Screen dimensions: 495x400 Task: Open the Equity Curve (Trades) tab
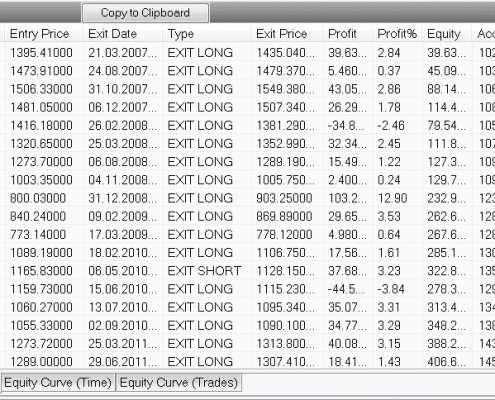pyautogui.click(x=178, y=382)
